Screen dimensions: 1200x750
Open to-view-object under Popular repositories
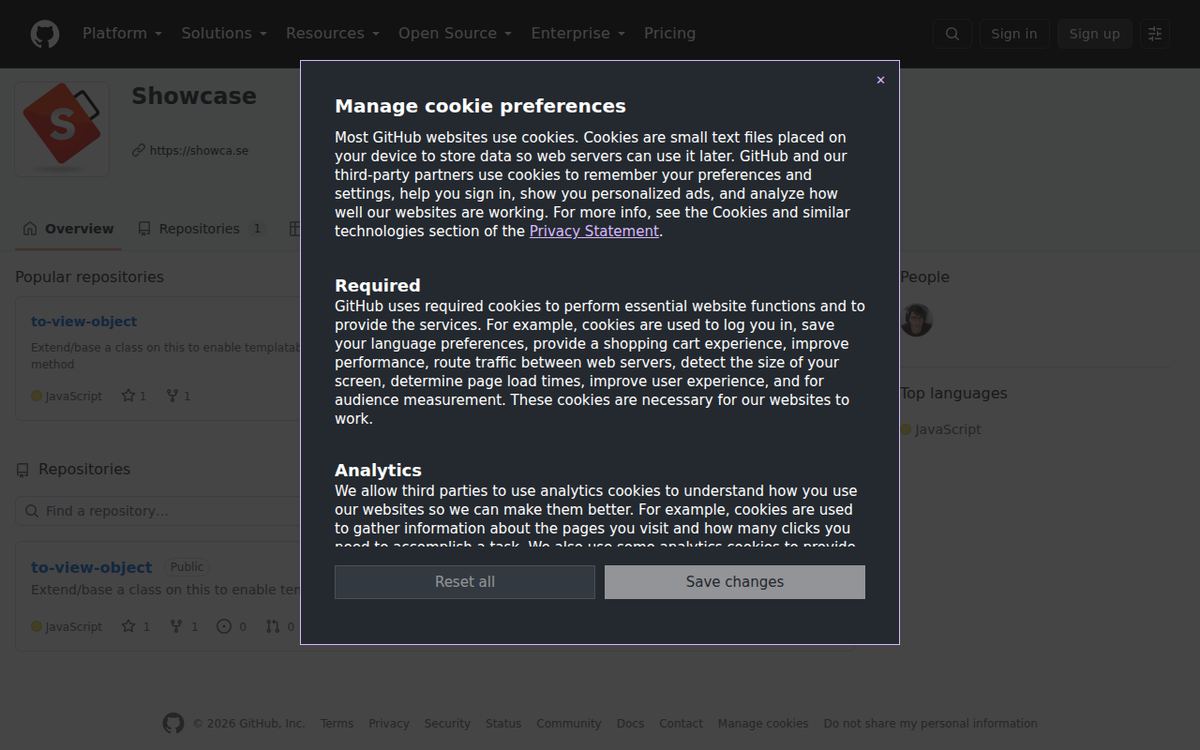pos(84,322)
